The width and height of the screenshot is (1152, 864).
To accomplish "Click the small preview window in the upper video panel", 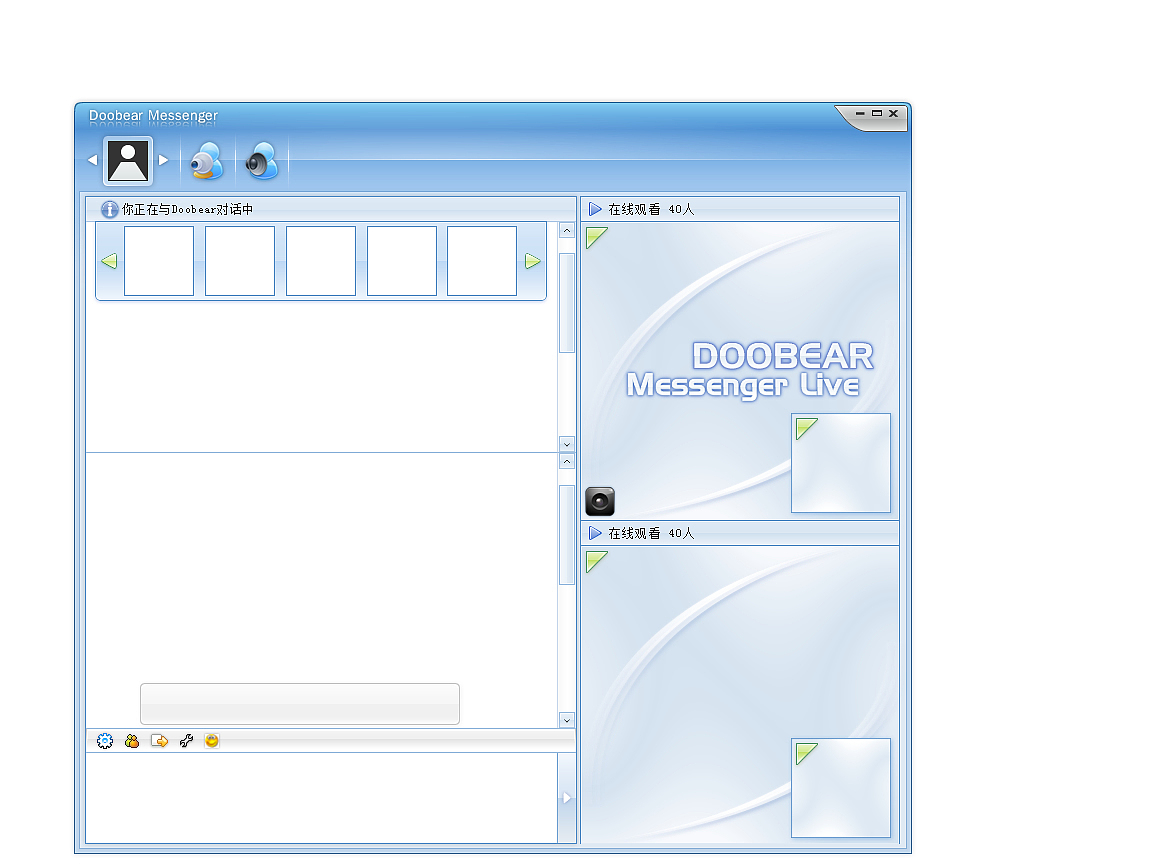I will click(x=840, y=463).
